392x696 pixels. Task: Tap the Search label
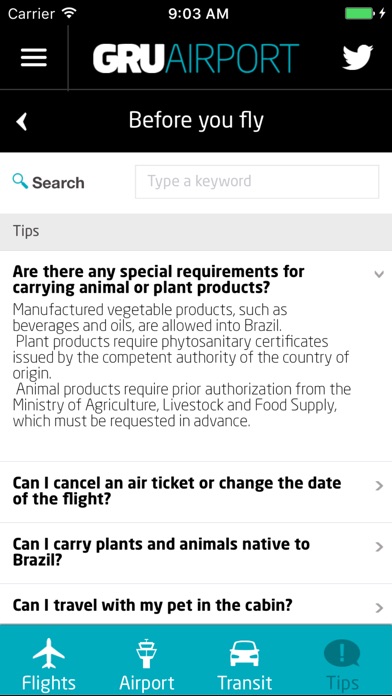coord(58,182)
